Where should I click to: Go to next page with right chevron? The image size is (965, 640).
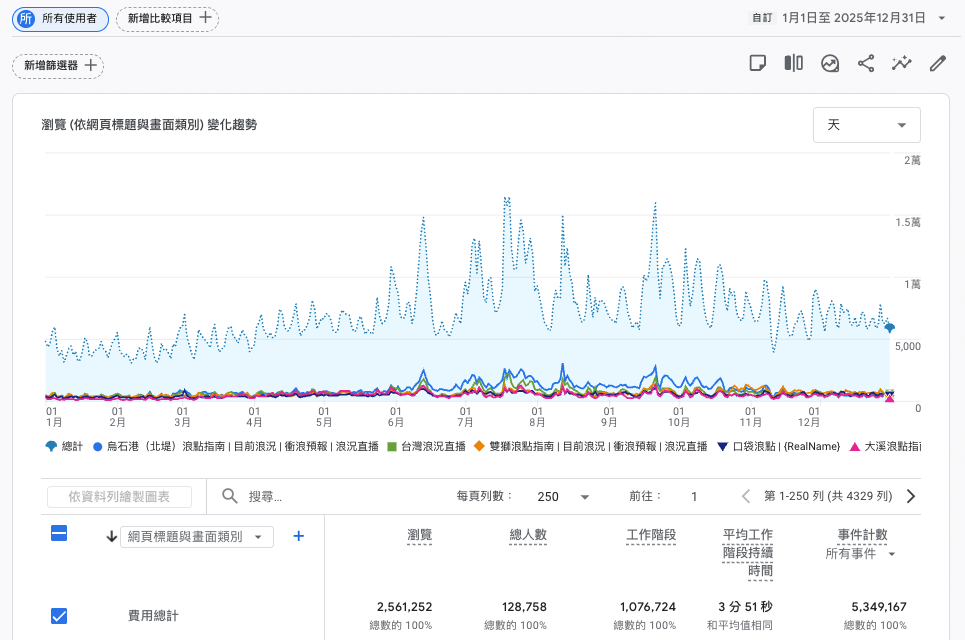point(910,495)
